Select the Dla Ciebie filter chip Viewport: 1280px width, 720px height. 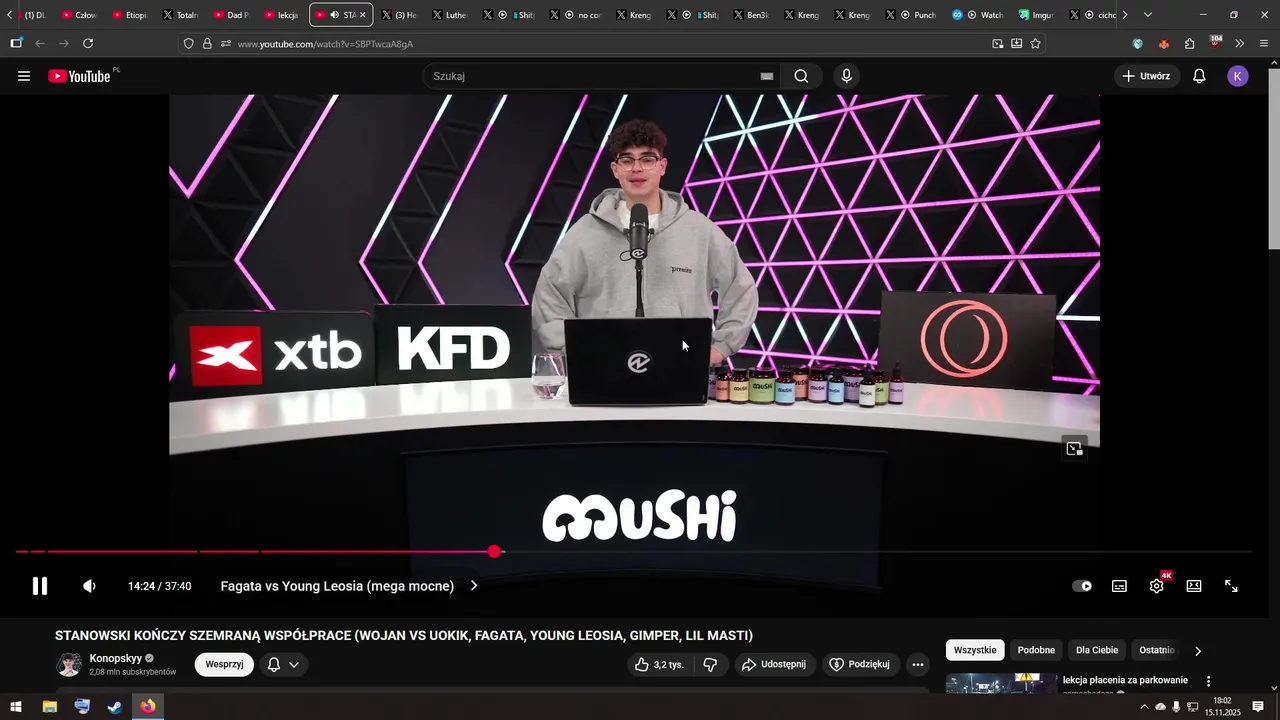pos(1097,650)
